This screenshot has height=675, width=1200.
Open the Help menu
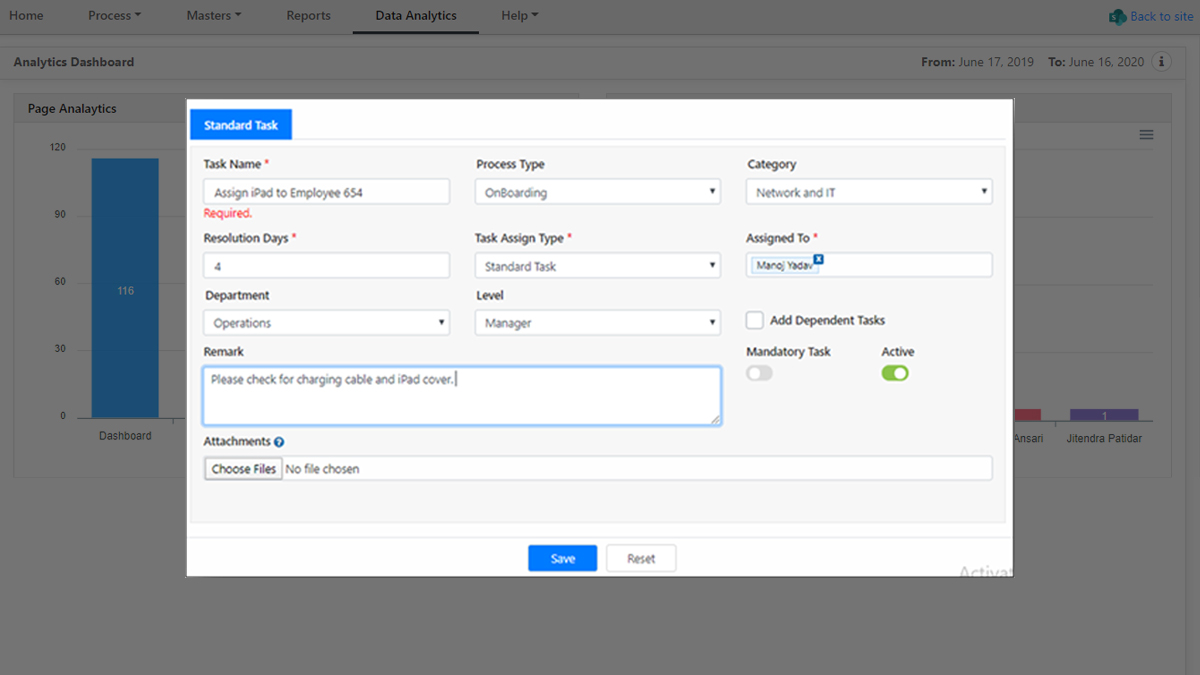(x=519, y=16)
